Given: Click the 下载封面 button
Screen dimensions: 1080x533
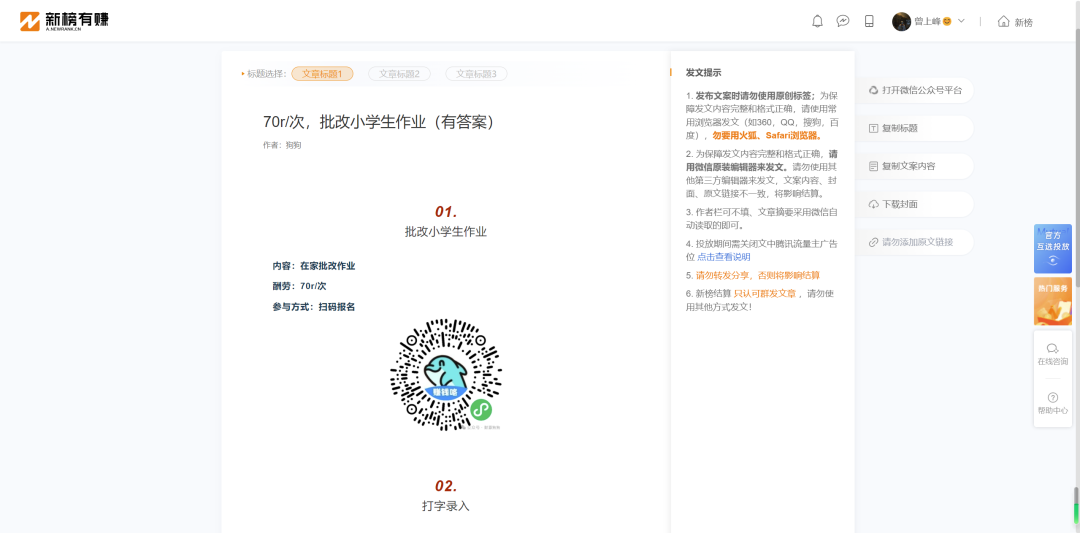Looking at the screenshot, I should coord(915,205).
